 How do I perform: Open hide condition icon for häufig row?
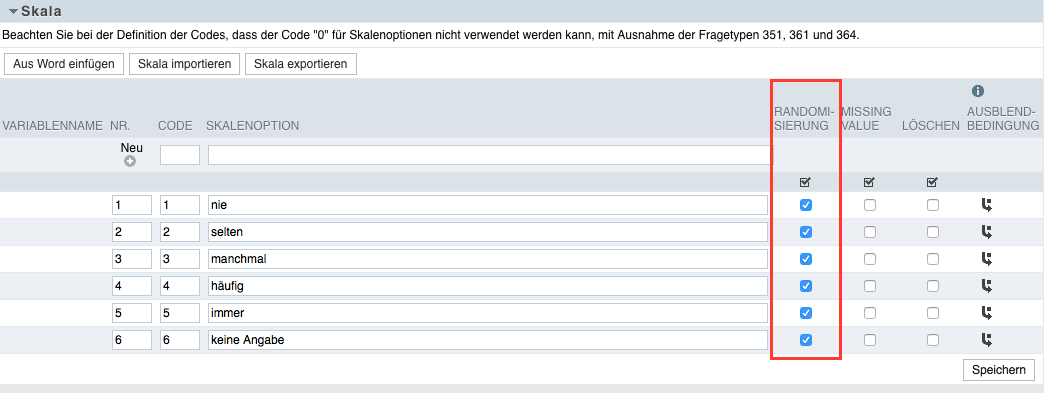pyautogui.click(x=987, y=286)
